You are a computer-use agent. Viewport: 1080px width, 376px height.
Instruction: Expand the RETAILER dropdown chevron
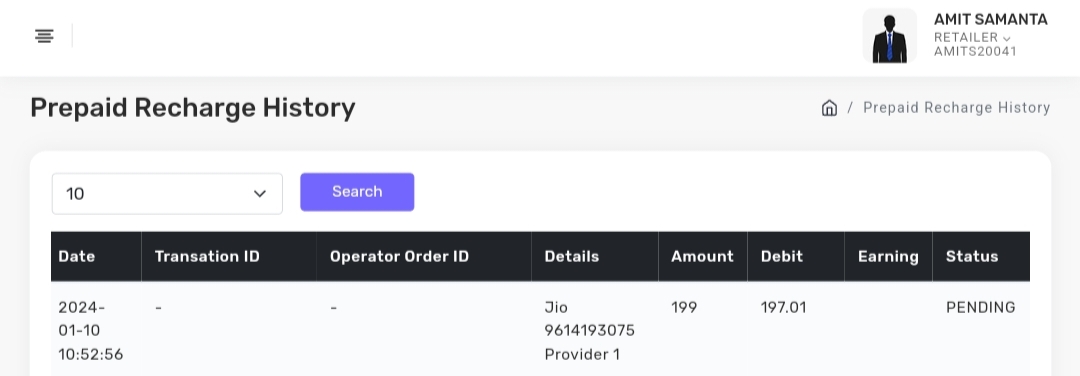[x=1006, y=39]
